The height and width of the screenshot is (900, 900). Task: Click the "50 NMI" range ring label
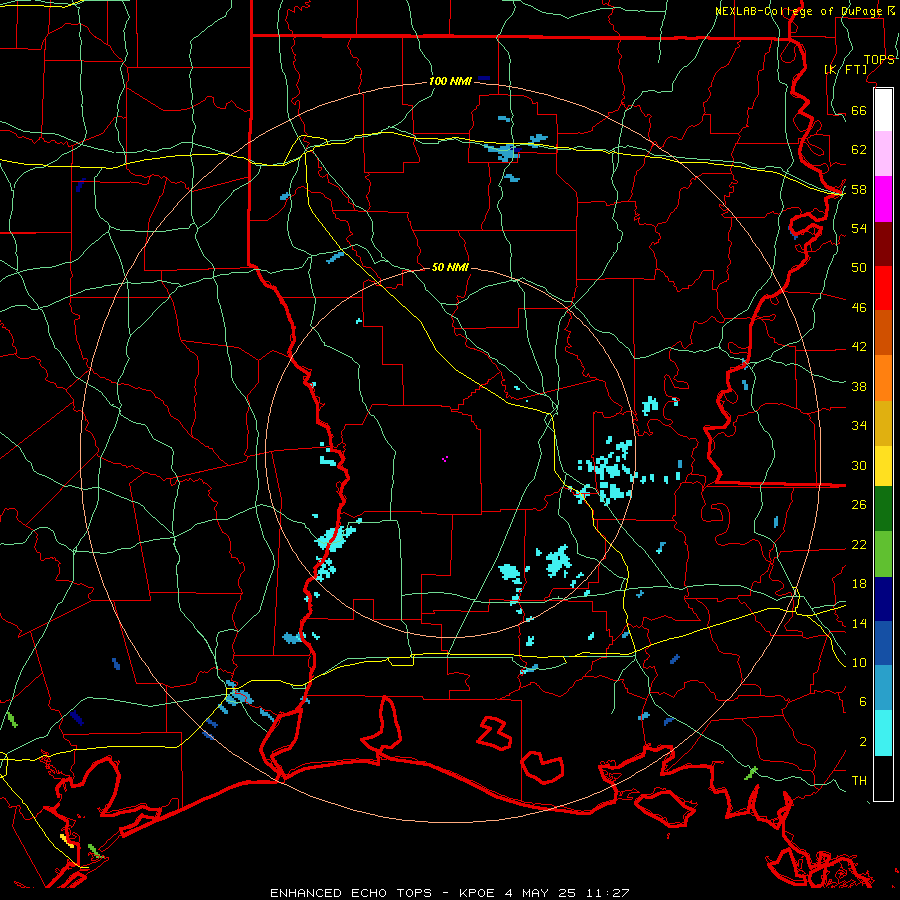[x=450, y=267]
